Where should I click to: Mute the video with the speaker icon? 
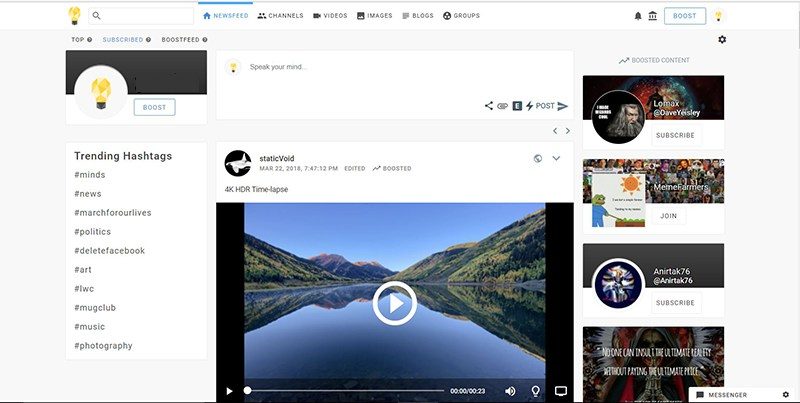click(x=510, y=390)
